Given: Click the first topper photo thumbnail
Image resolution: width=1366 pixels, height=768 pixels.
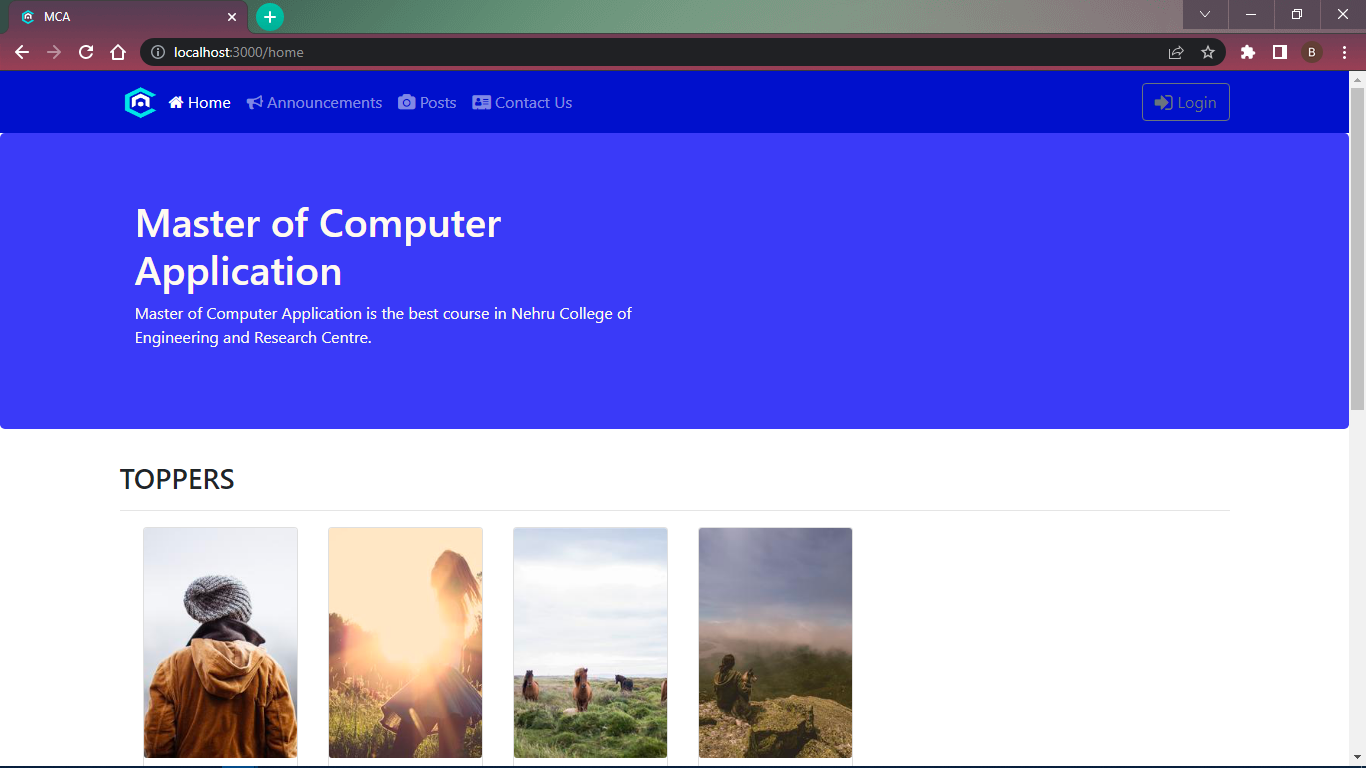Looking at the screenshot, I should (x=220, y=643).
